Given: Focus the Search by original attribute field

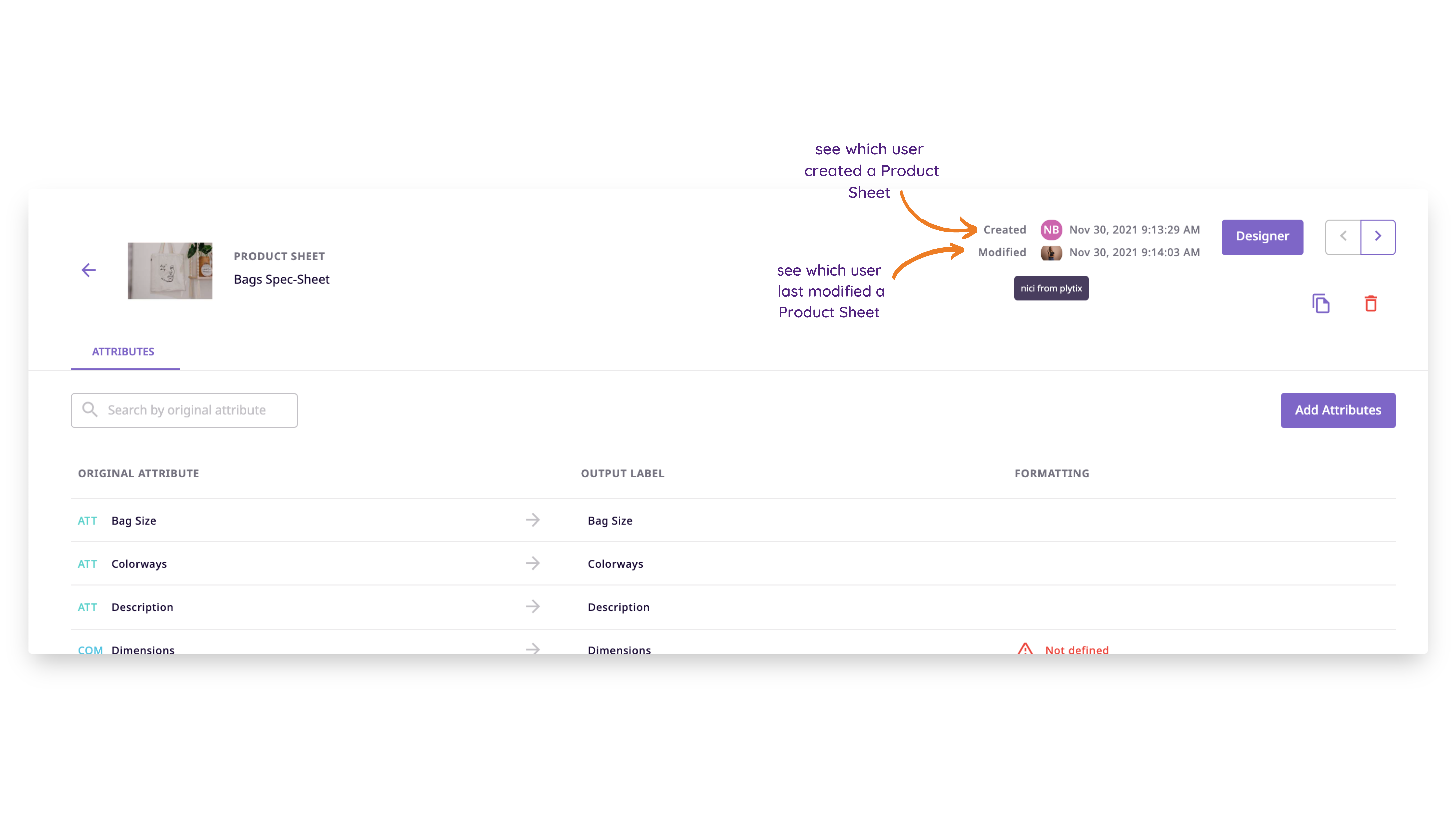Looking at the screenshot, I should (184, 410).
